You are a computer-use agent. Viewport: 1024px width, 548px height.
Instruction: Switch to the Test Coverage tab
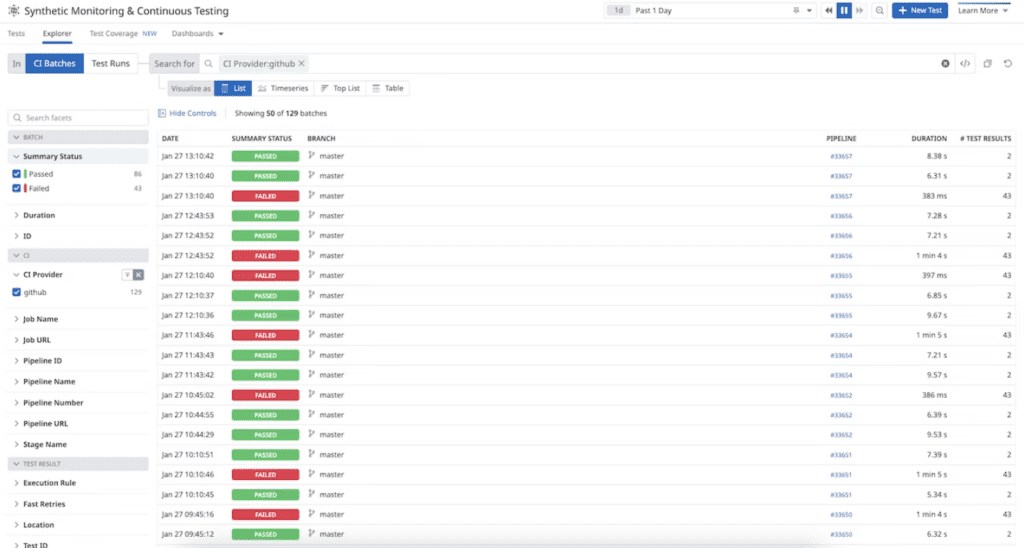click(x=113, y=34)
